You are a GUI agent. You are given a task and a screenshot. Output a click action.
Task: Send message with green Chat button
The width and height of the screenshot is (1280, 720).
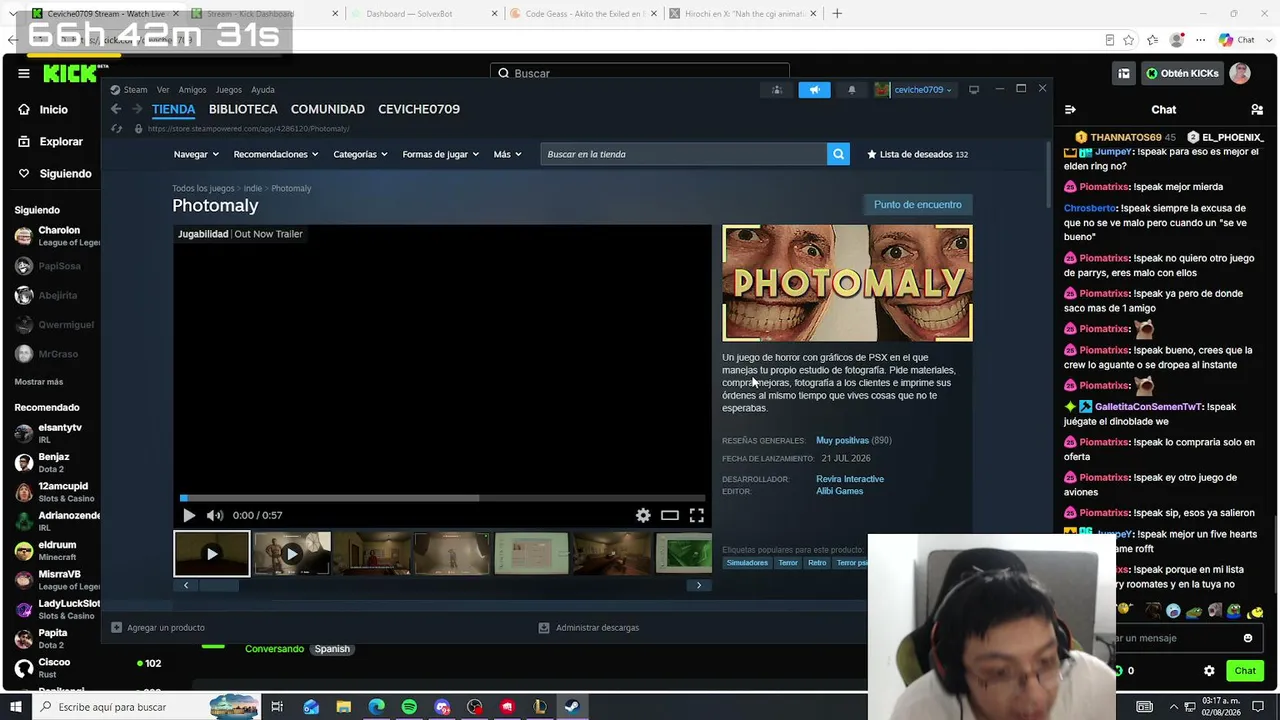click(x=1245, y=671)
